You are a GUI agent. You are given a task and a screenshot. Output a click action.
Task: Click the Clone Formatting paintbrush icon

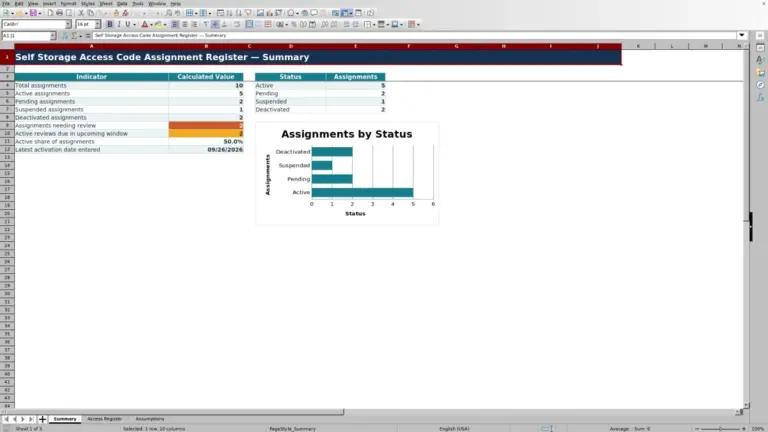coord(116,13)
